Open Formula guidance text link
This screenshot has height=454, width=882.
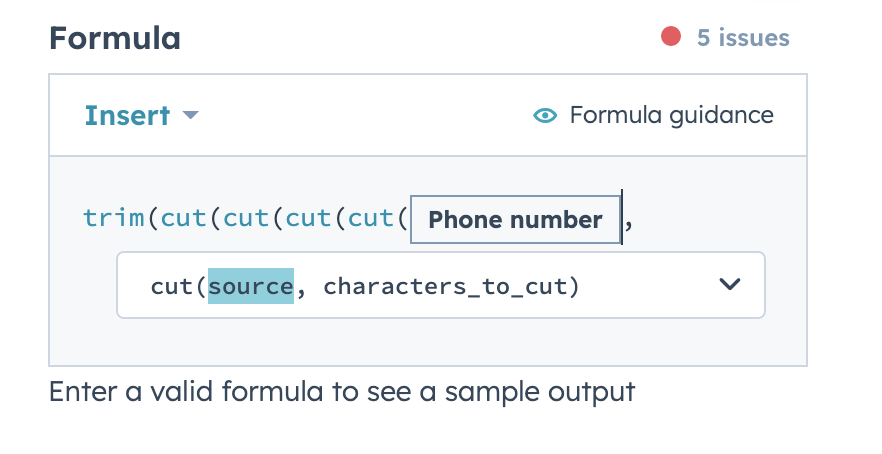(x=671, y=116)
